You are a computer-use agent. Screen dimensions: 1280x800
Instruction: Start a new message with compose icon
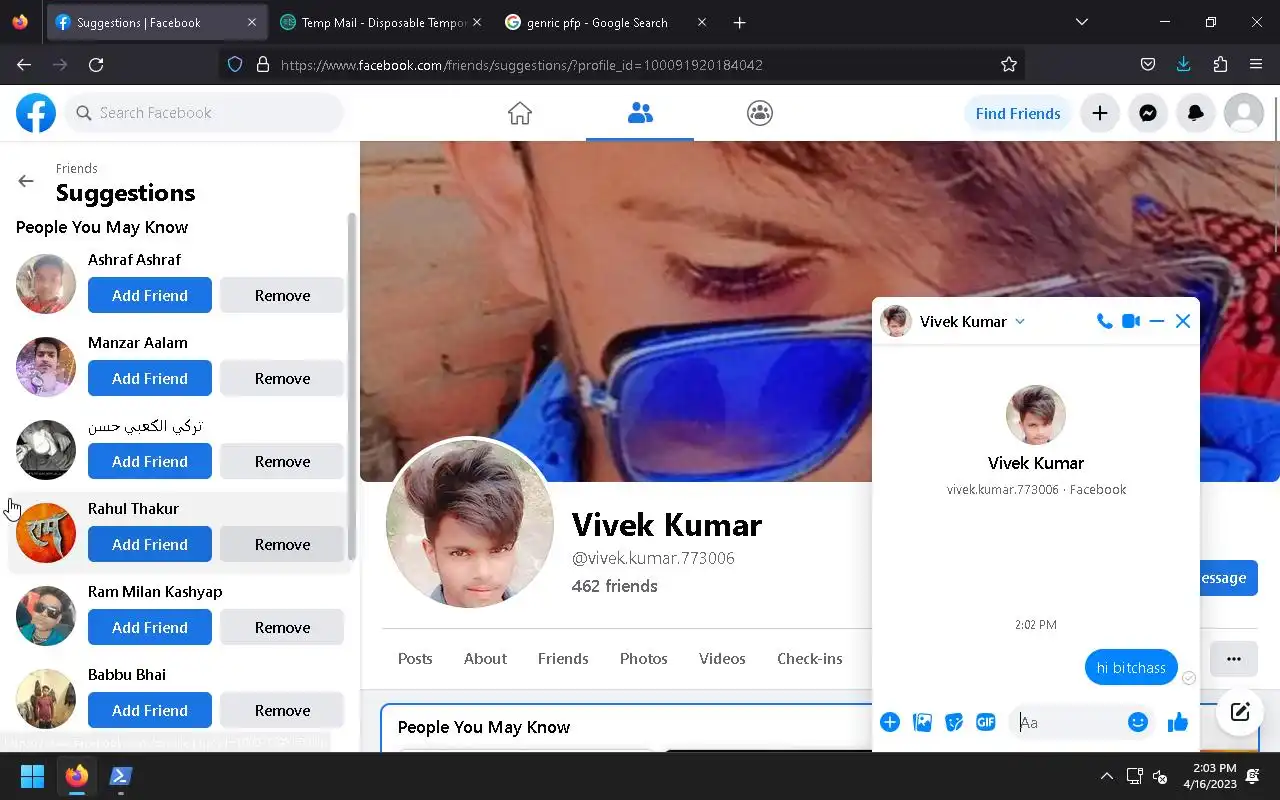1240,712
